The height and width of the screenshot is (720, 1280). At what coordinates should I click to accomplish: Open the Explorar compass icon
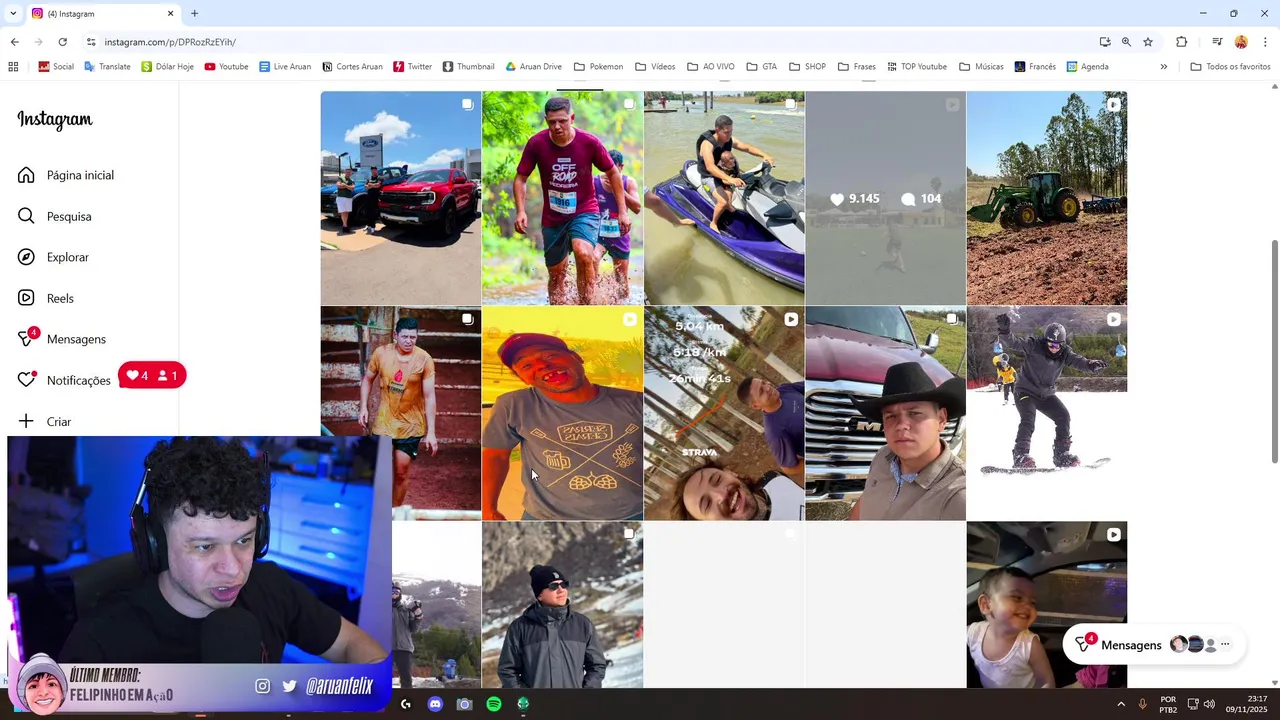click(27, 257)
